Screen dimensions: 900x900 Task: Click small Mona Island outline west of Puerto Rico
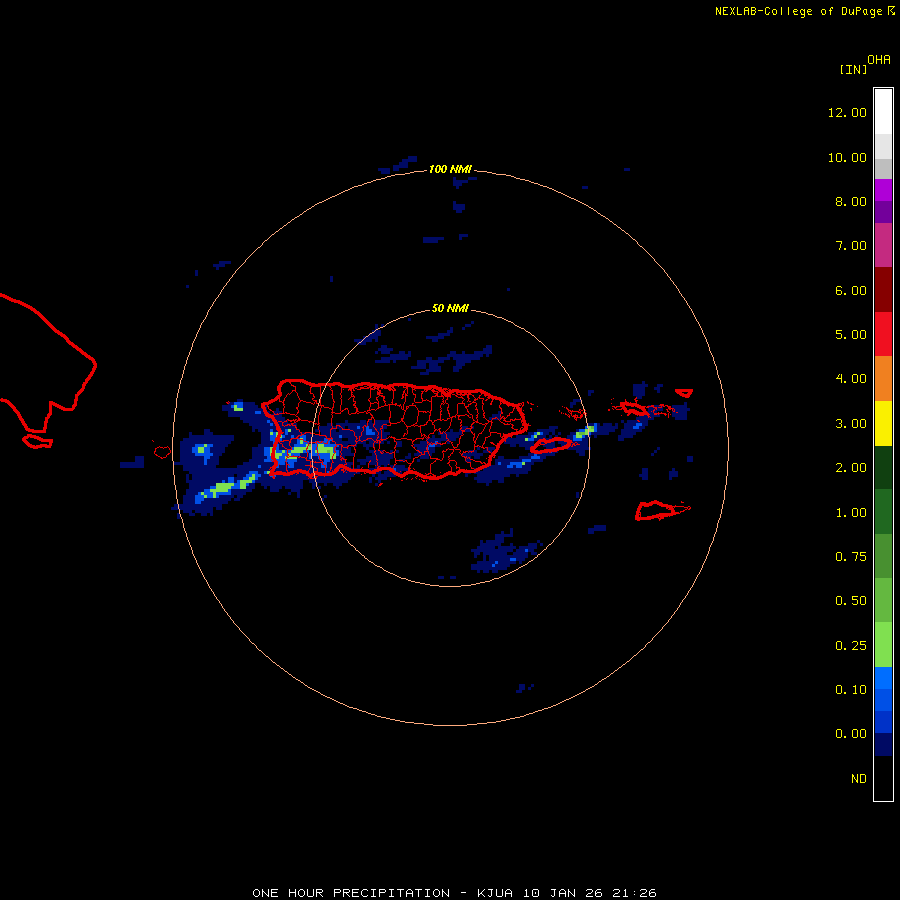click(162, 452)
